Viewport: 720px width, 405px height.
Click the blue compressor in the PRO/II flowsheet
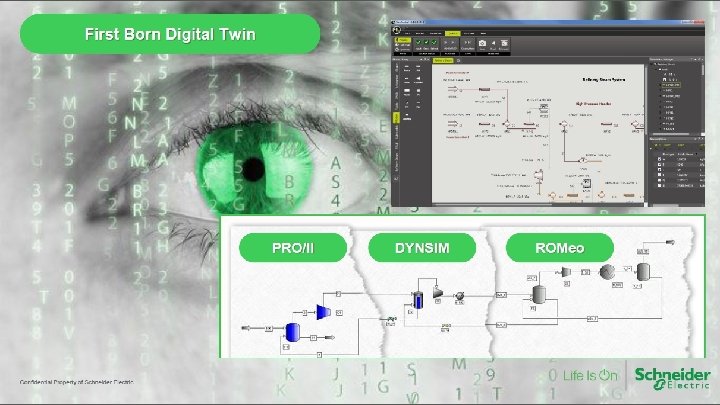323,312
